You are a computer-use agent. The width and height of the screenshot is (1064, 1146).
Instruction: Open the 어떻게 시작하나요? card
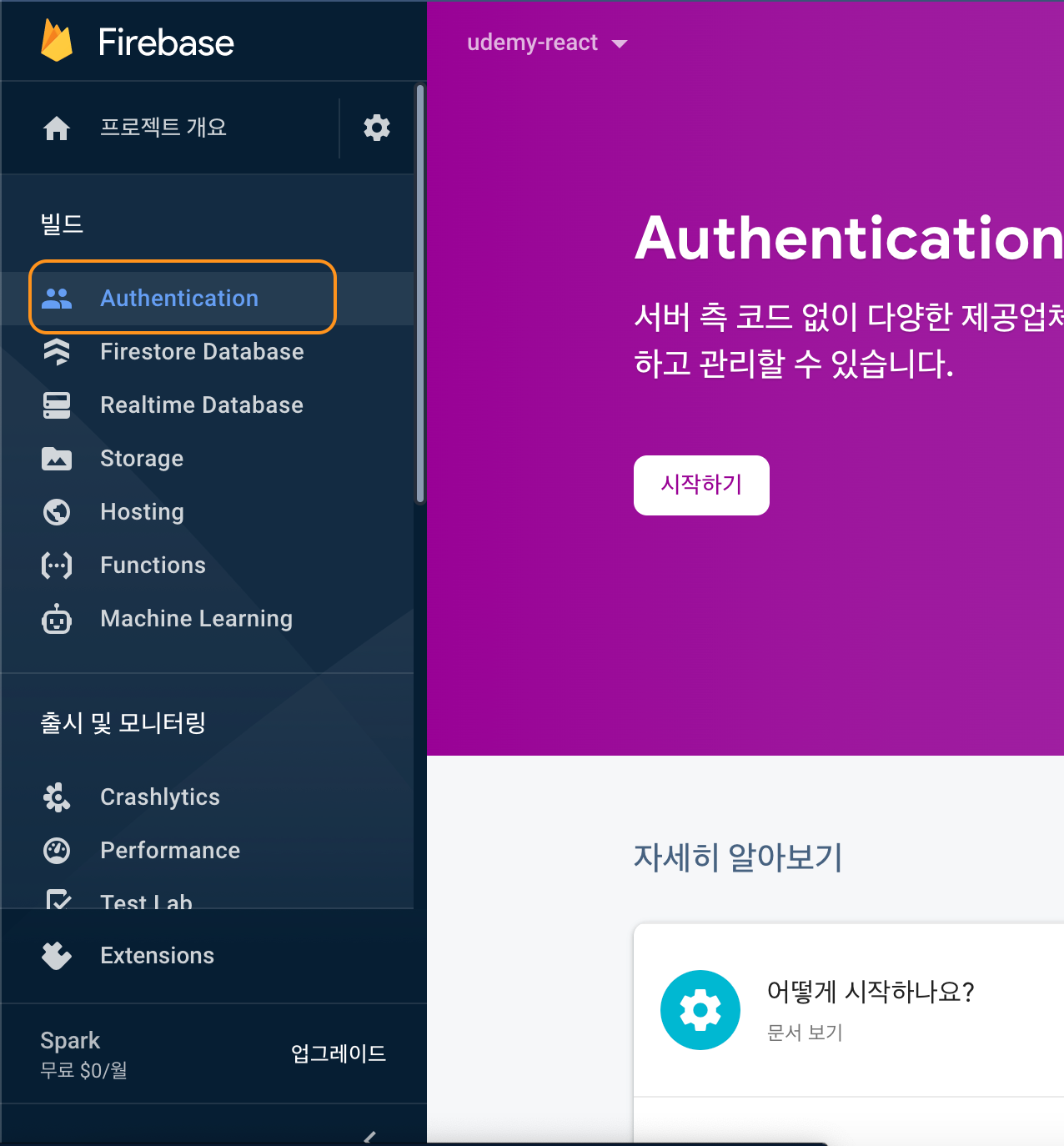click(849, 1010)
